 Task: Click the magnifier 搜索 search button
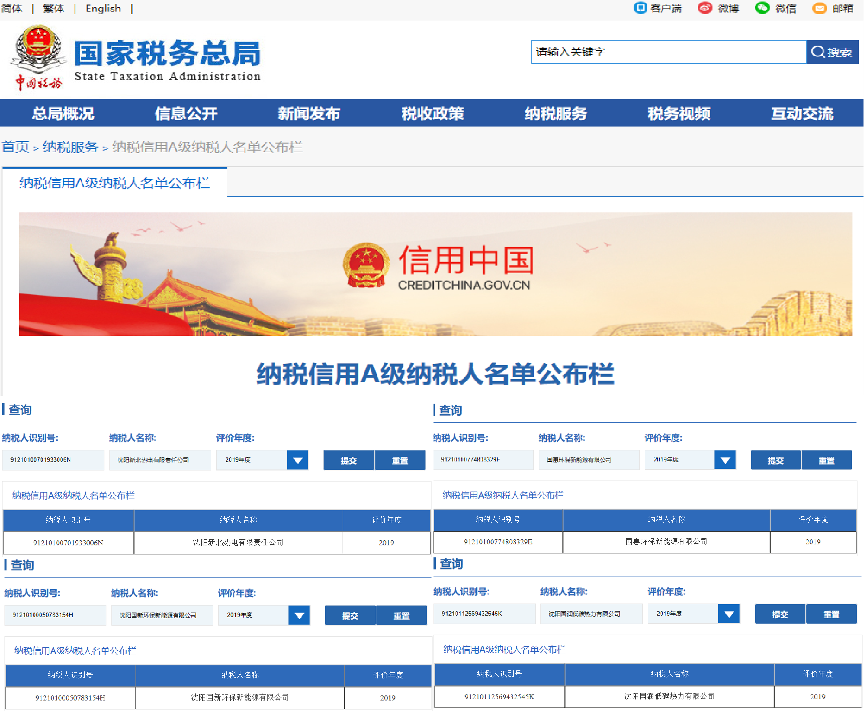pyautogui.click(x=832, y=52)
